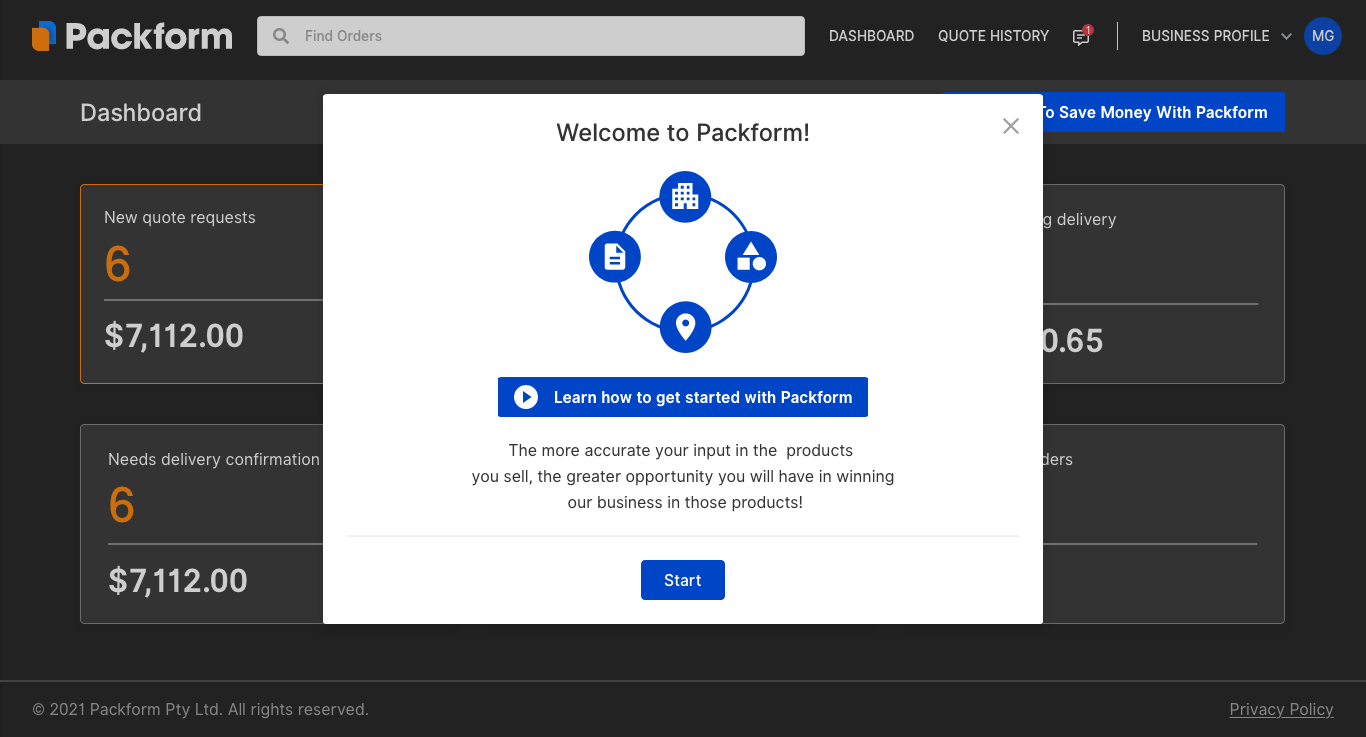Click the Save Money With Packform button
This screenshot has height=737, width=1366.
tap(1162, 113)
